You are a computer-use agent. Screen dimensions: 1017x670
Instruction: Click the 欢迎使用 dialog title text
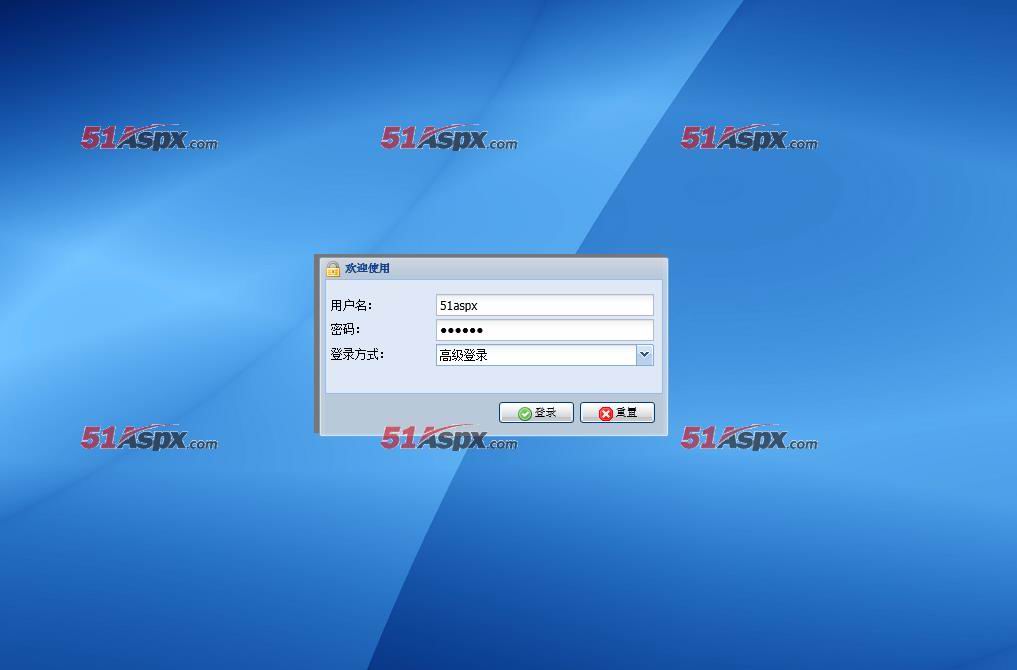click(367, 268)
